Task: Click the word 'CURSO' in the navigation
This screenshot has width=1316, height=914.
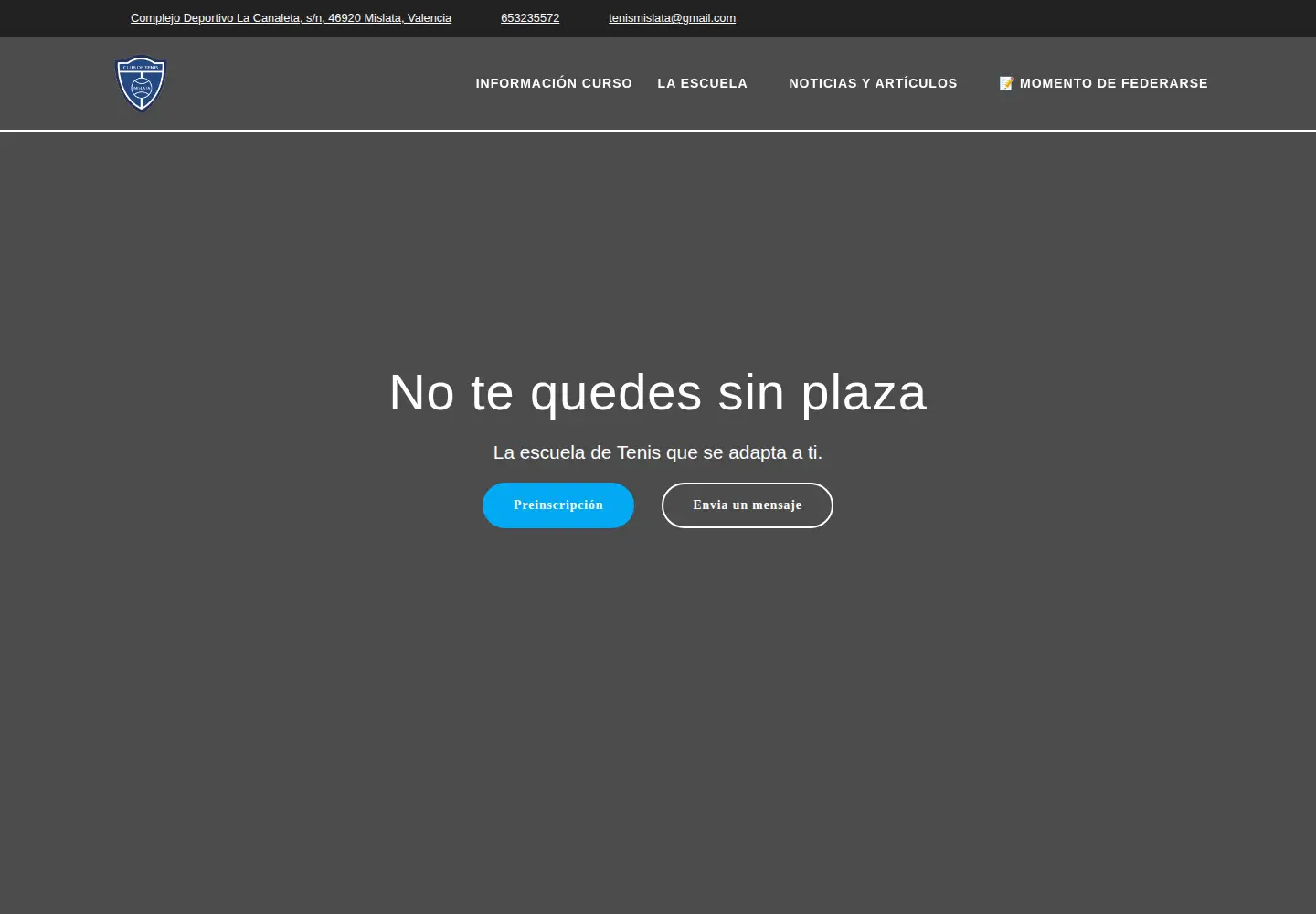Action: [607, 83]
